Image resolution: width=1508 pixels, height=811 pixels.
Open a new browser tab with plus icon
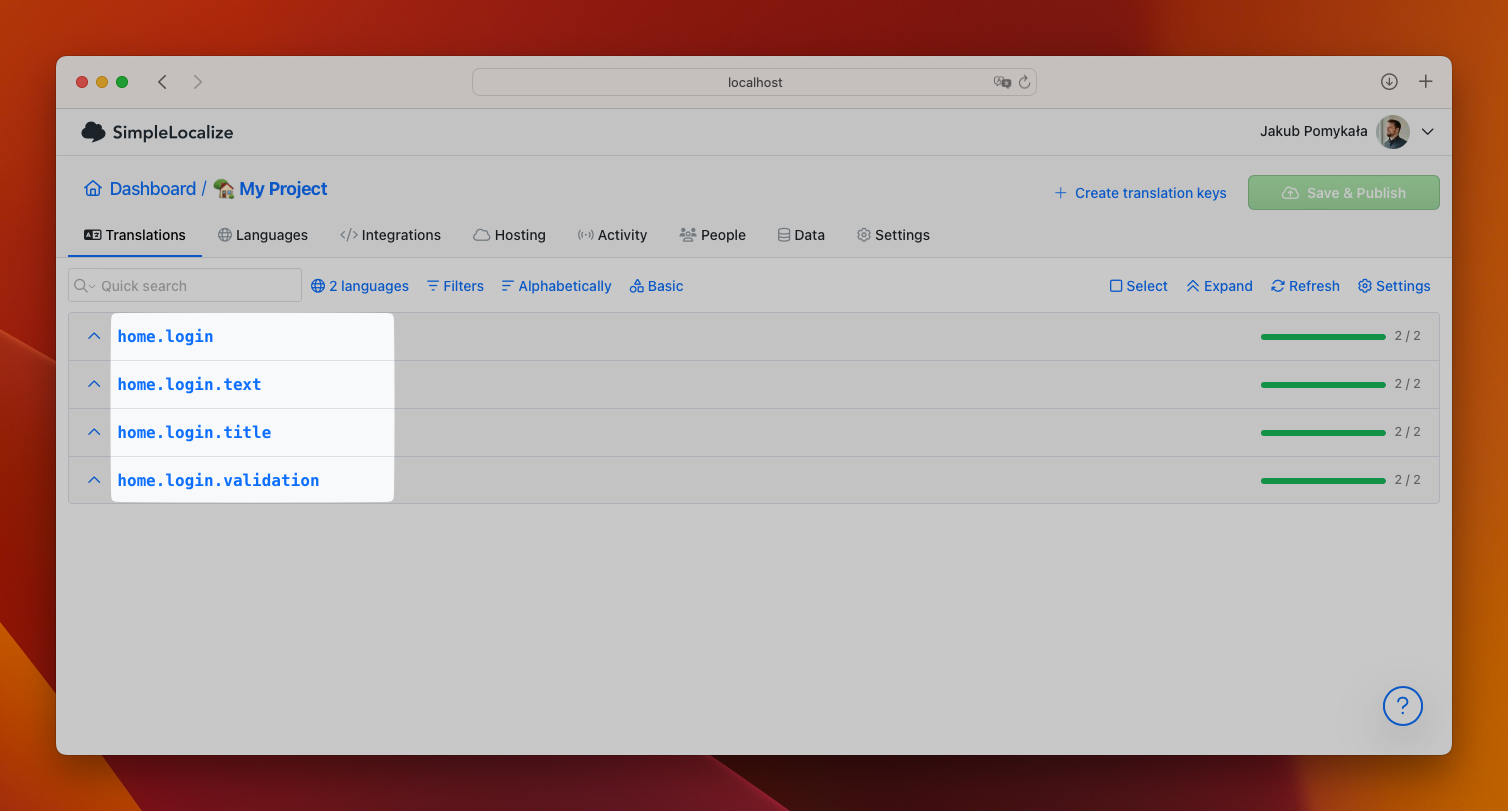pos(1426,82)
